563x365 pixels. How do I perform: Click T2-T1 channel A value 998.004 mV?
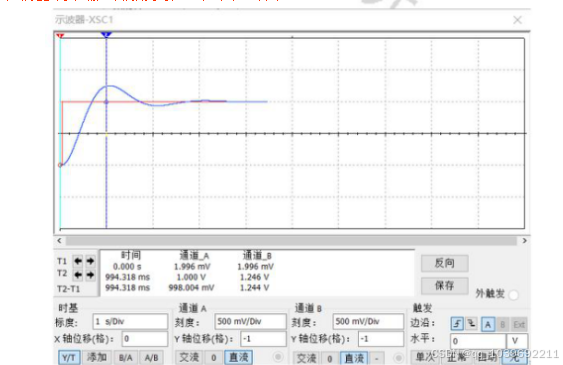point(191,287)
